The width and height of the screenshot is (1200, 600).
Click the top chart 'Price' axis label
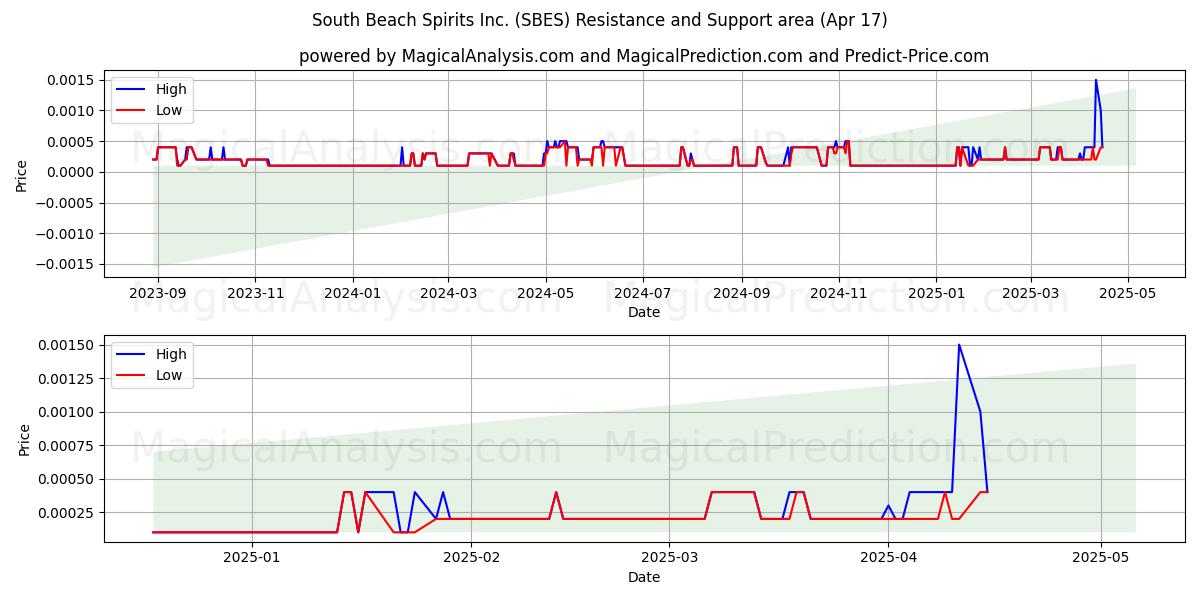22,174
